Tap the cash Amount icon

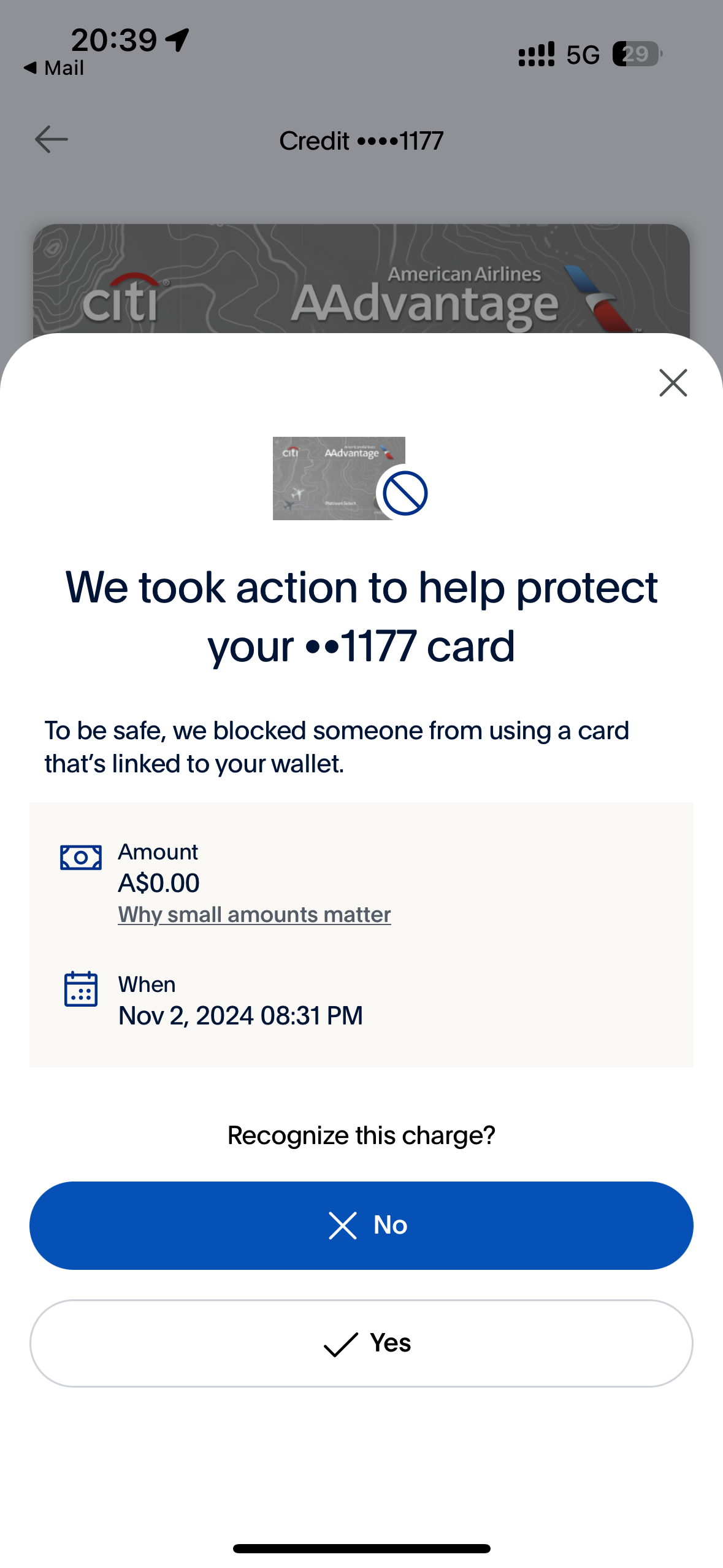coord(81,858)
